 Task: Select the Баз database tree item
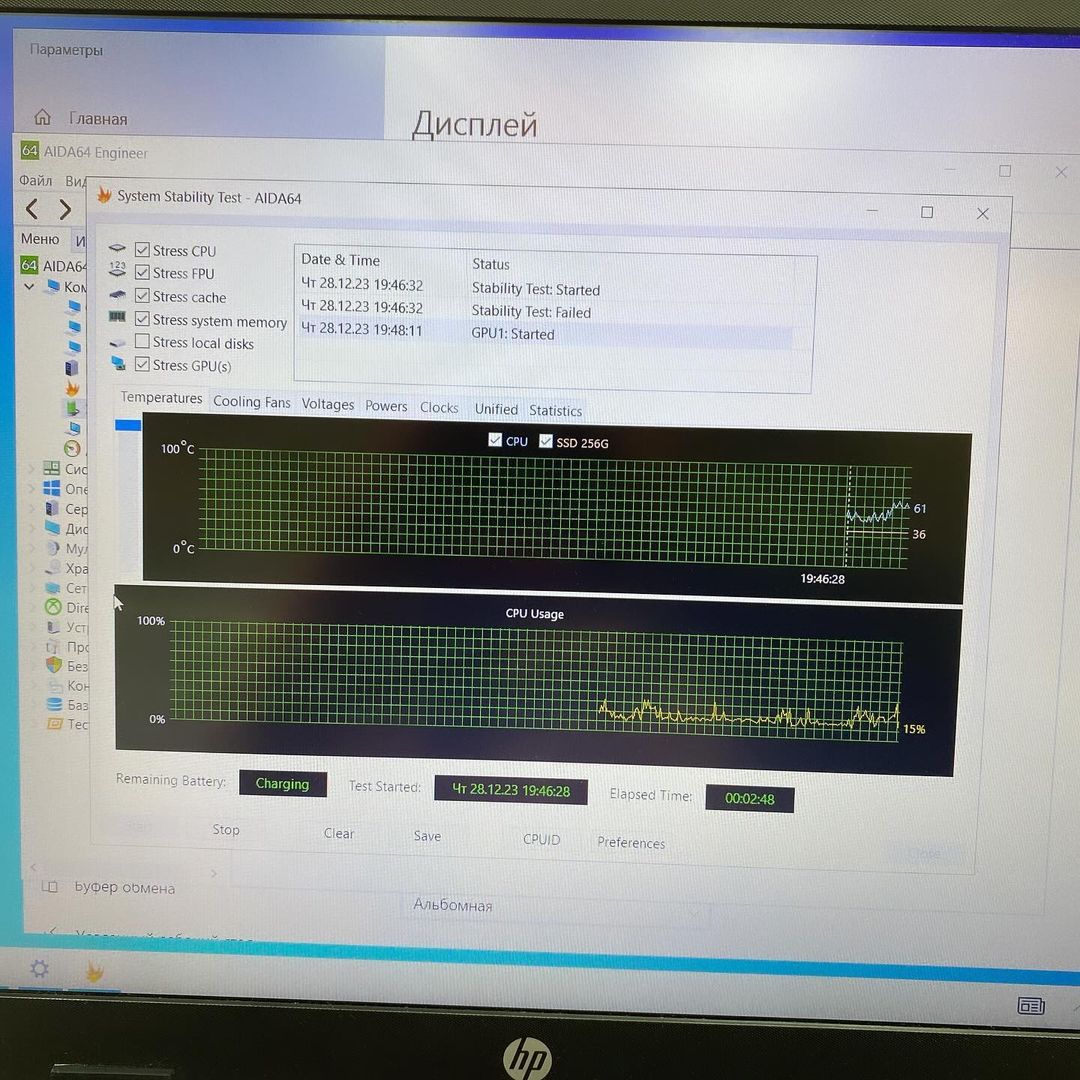tap(68, 705)
